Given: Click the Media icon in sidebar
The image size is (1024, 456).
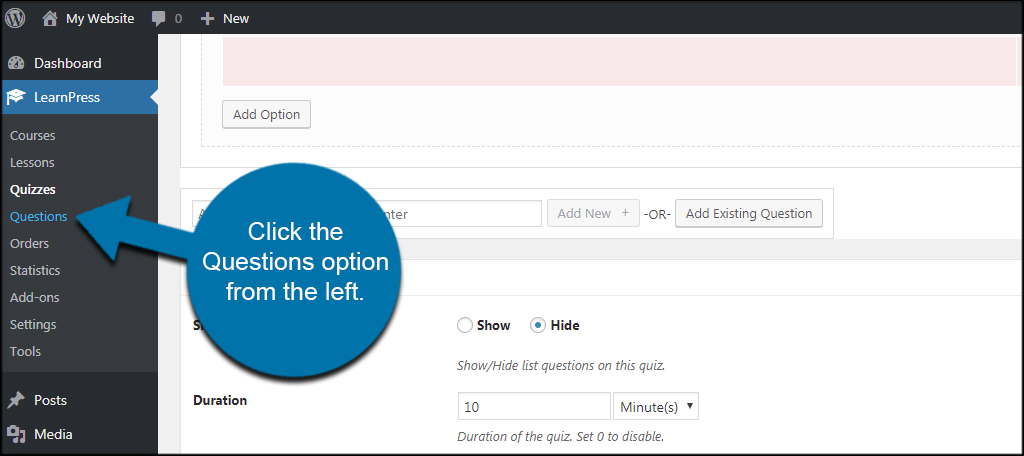Looking at the screenshot, I should point(16,434).
